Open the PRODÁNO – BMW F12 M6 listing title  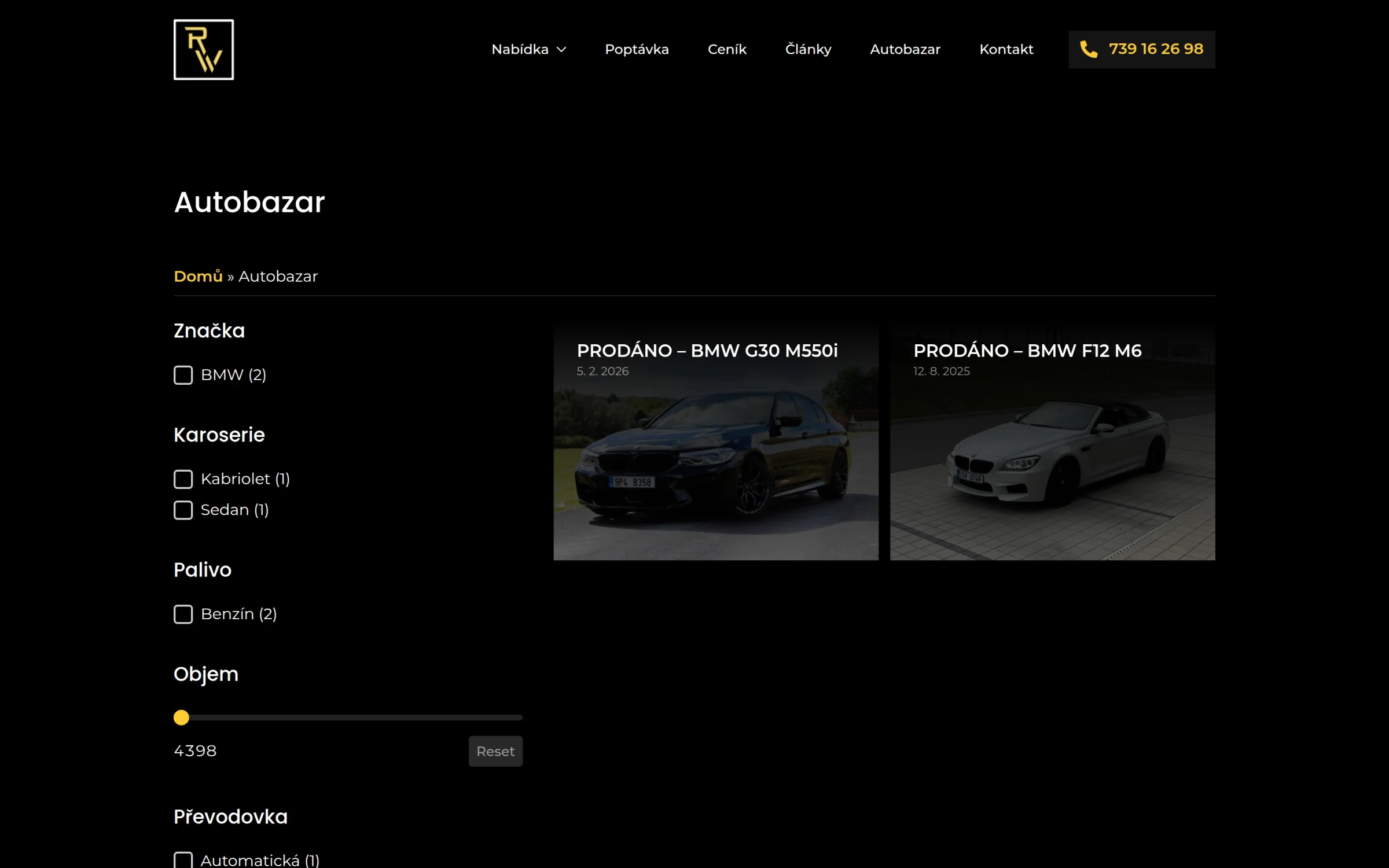1027,351
